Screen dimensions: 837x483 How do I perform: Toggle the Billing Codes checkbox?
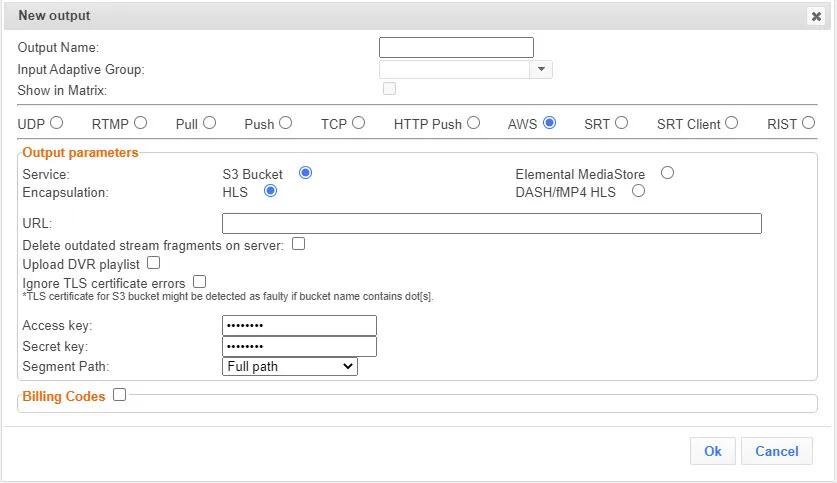click(x=119, y=395)
